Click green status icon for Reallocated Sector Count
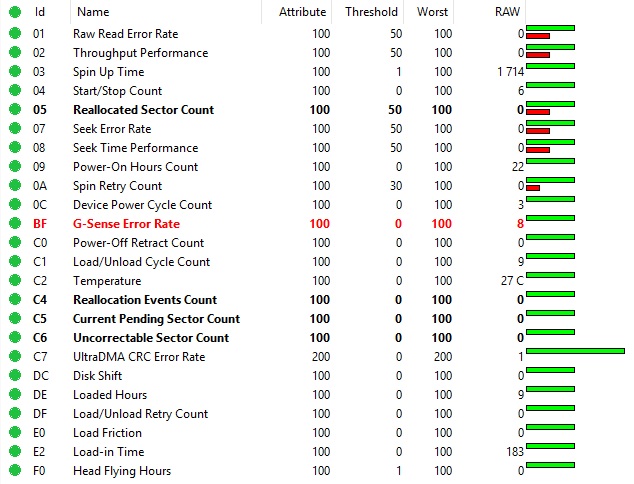This screenshot has height=484, width=634. 14,110
